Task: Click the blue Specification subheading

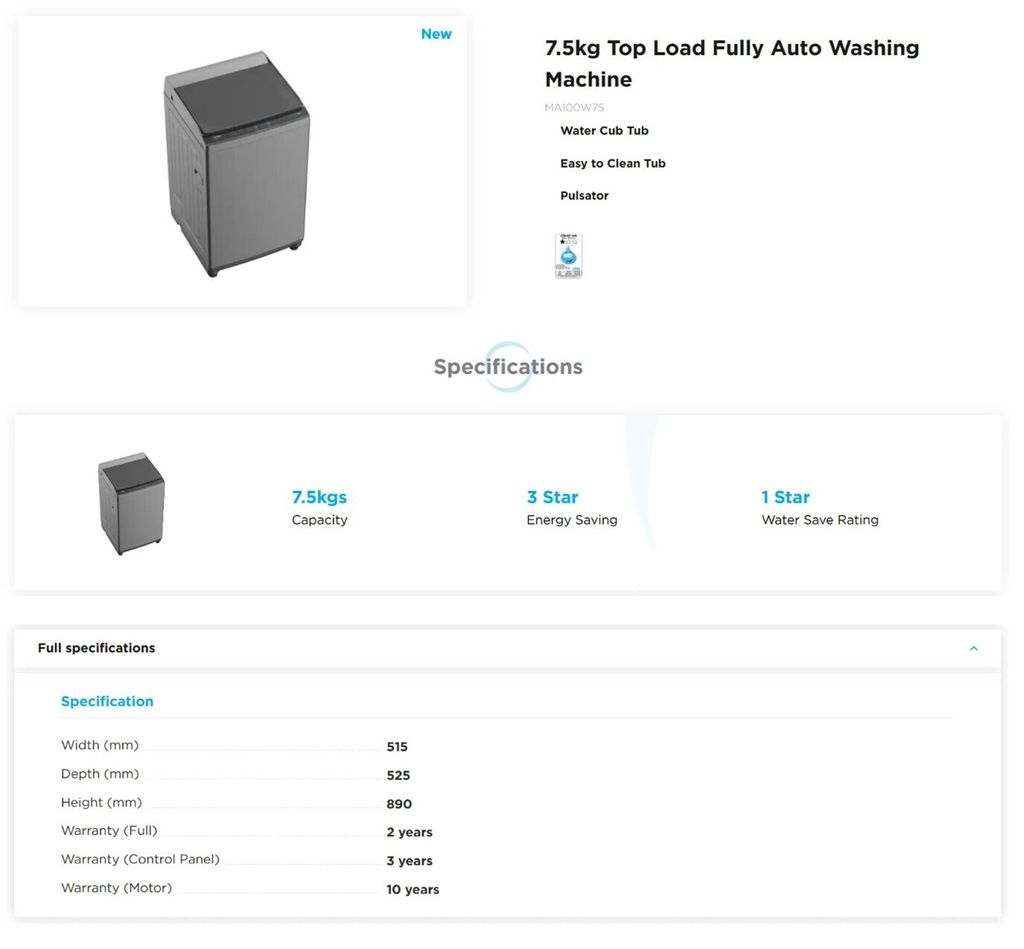Action: tap(107, 701)
